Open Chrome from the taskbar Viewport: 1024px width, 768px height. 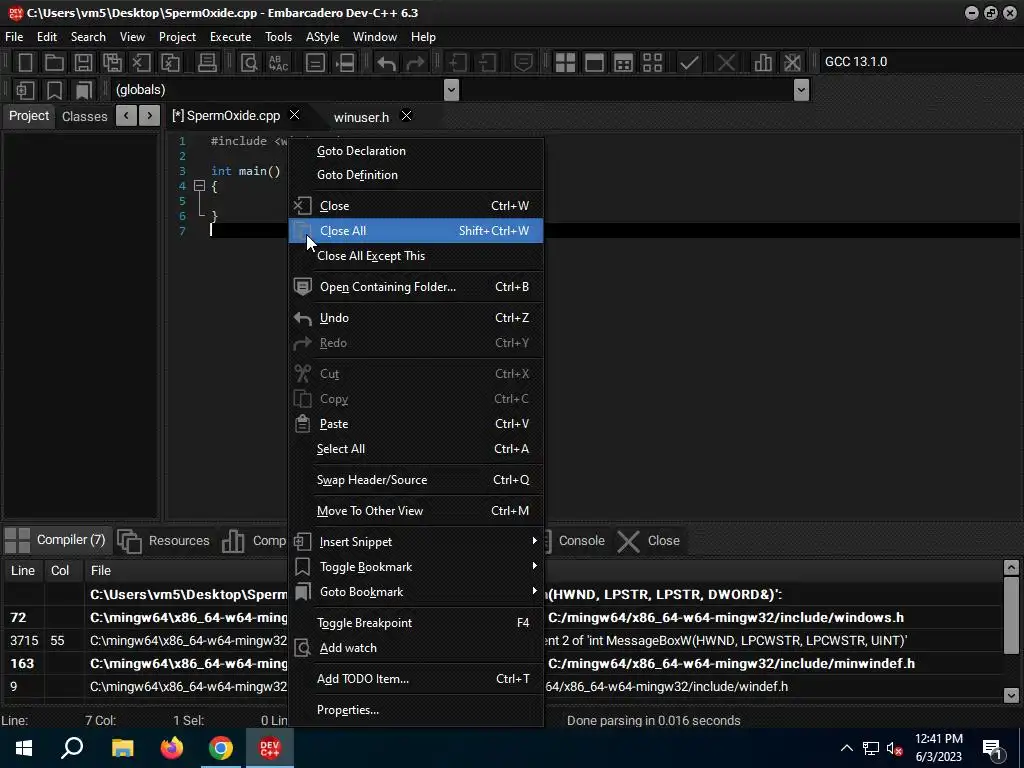(221, 748)
